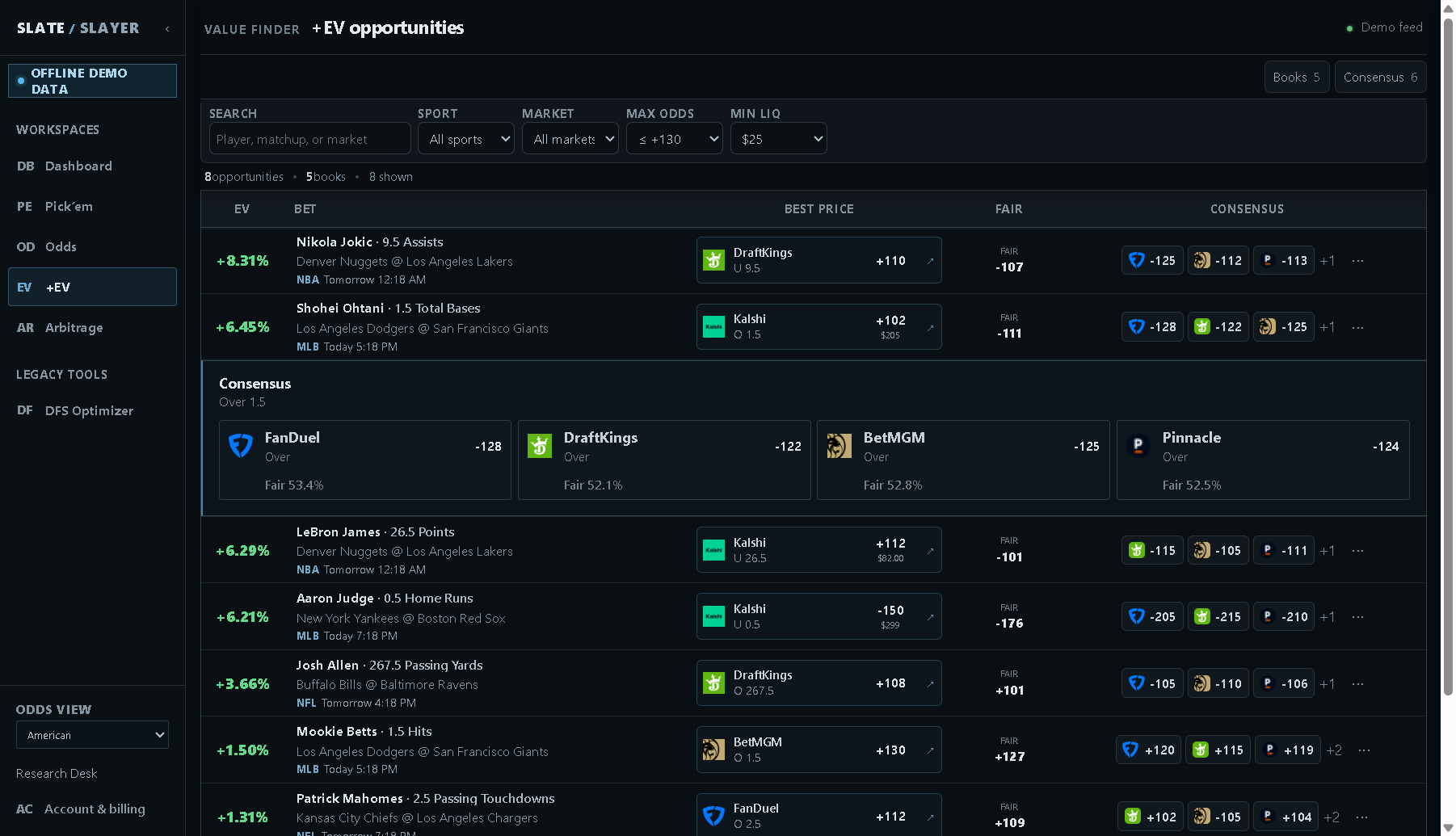
Task: Toggle the Offline Demo Data indicator
Action: point(92,81)
